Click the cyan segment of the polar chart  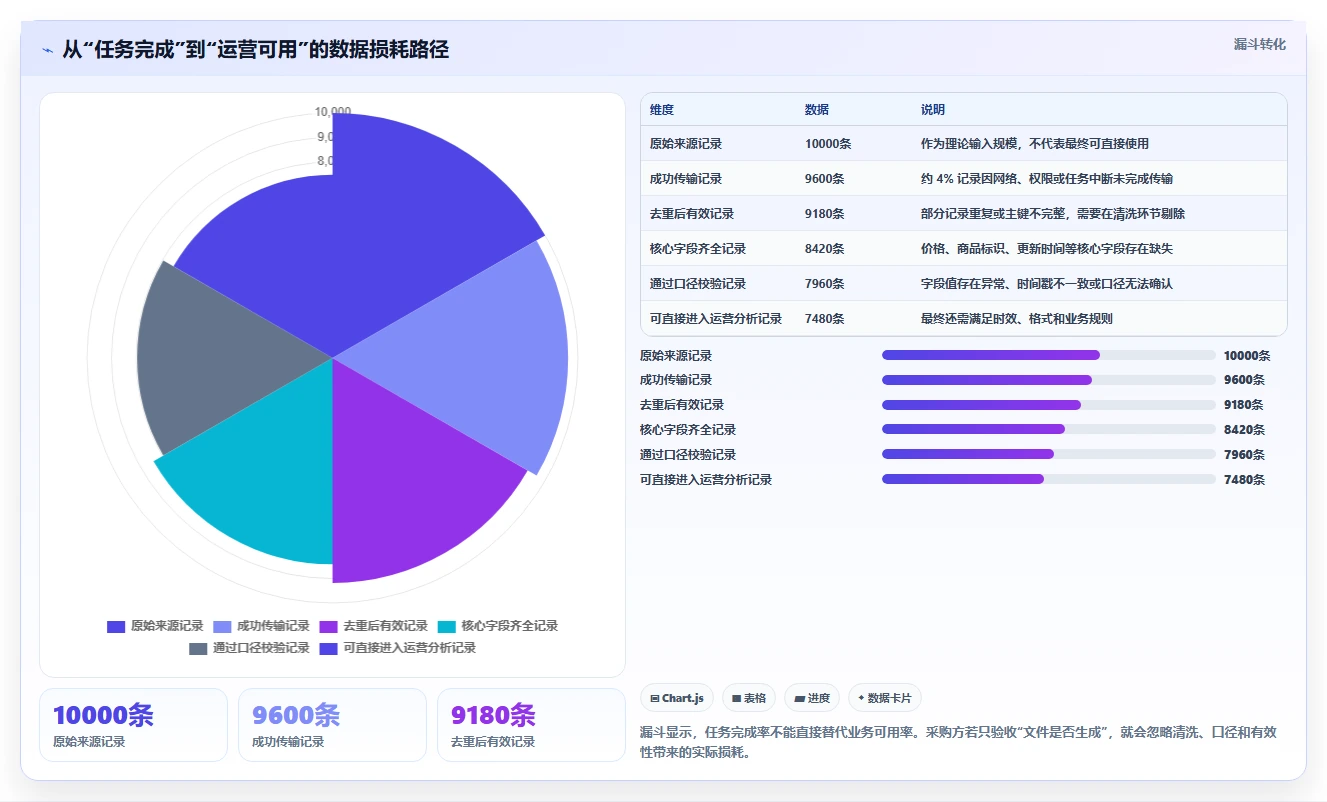265,470
